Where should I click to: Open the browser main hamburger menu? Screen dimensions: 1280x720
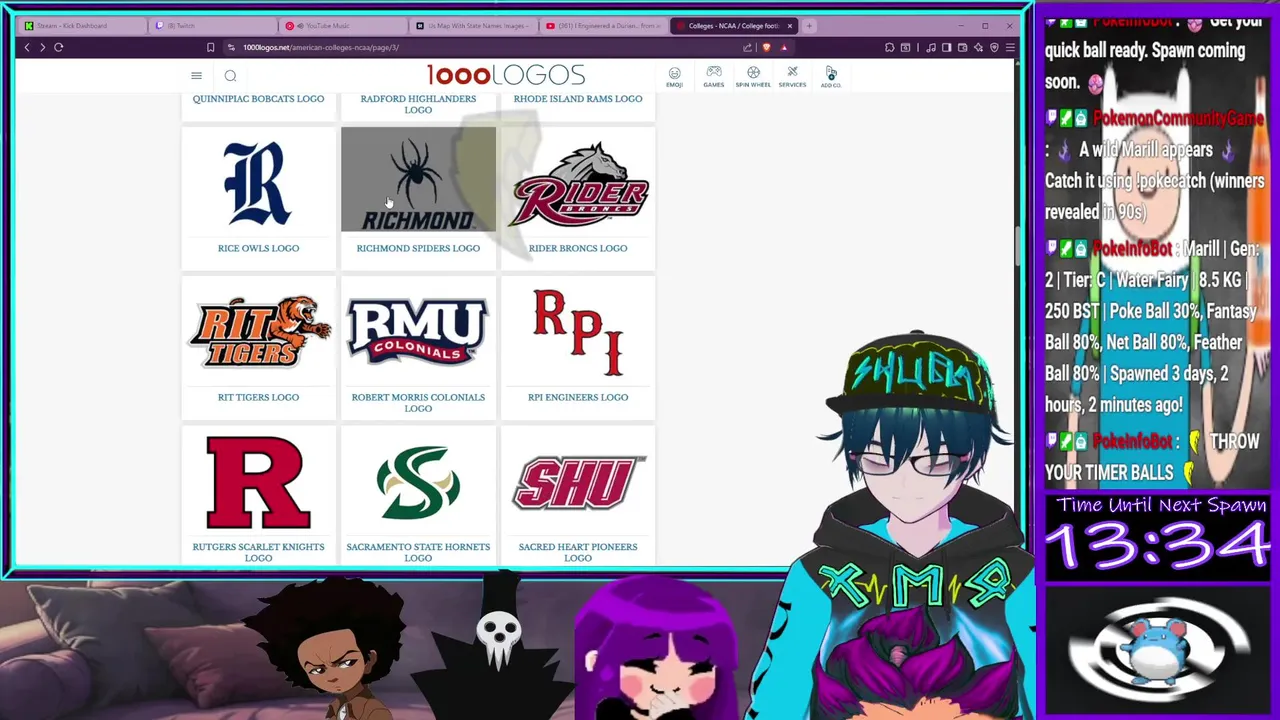click(1010, 47)
